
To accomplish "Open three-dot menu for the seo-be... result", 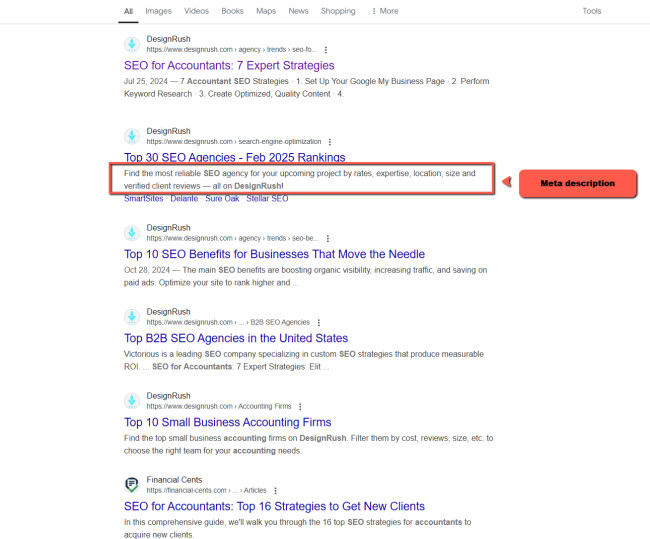I will [328, 238].
